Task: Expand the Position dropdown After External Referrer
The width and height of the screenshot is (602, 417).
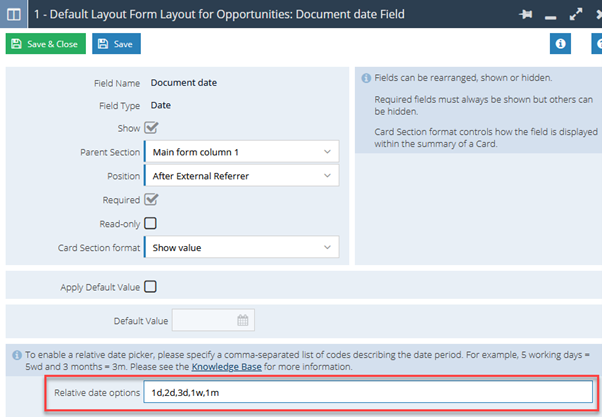Action: 242,175
